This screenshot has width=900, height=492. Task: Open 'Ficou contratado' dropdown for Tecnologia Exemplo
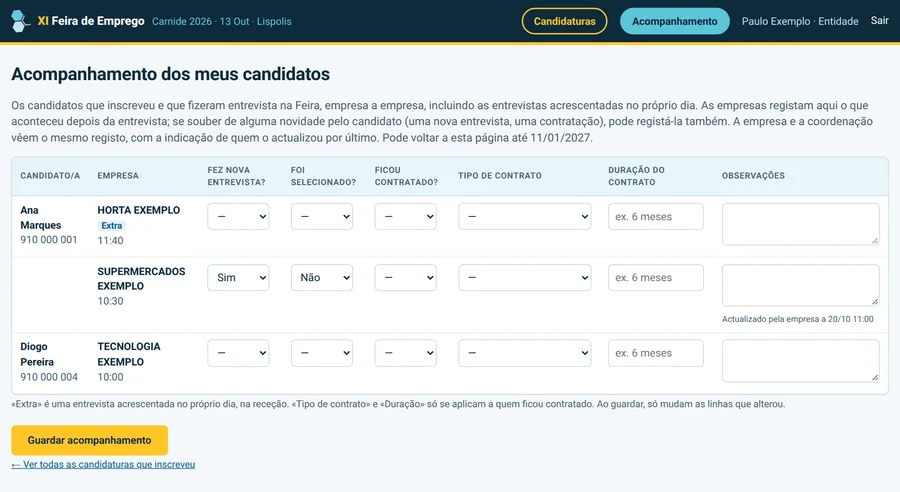point(406,353)
